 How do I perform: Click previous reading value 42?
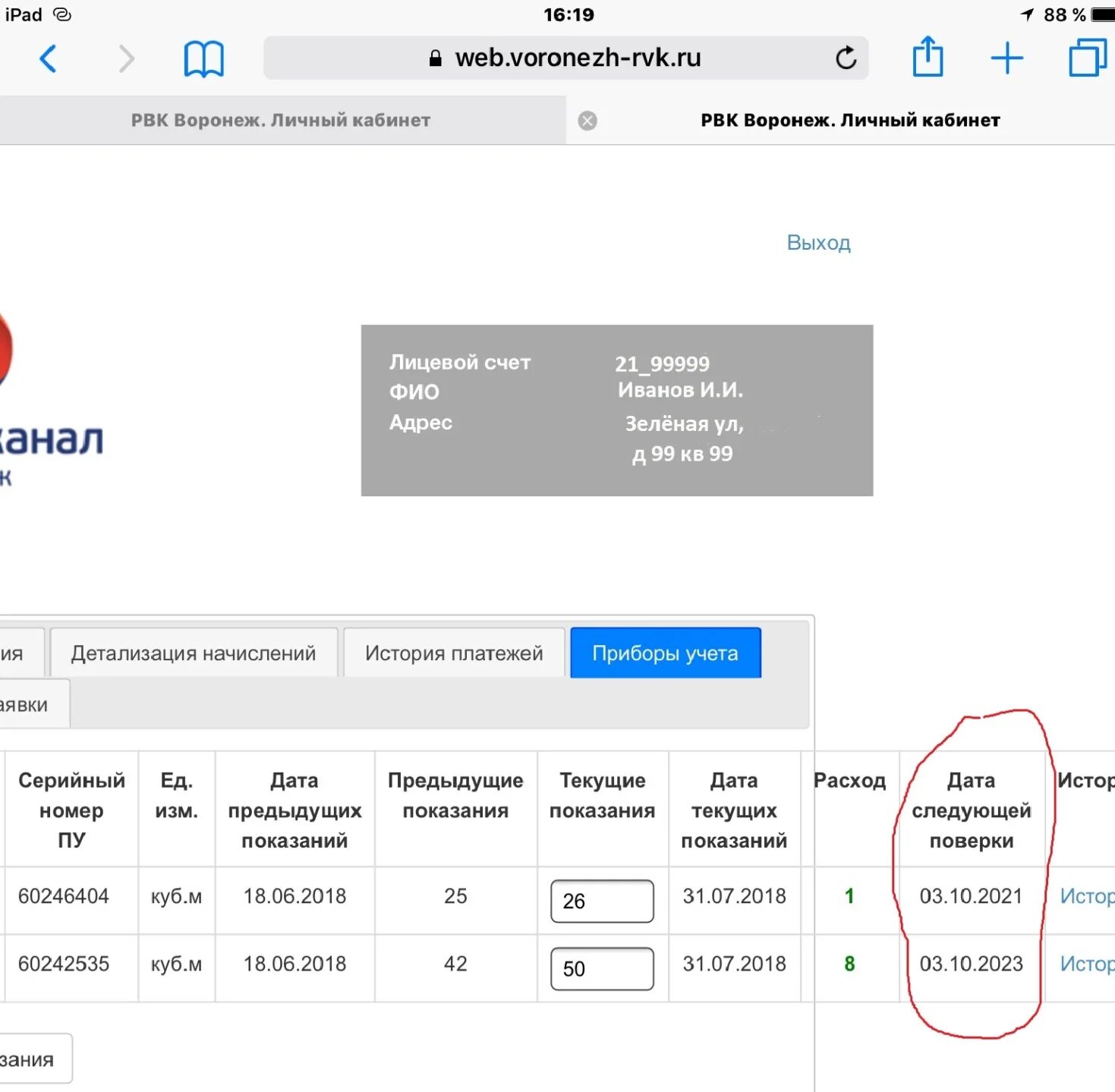455,964
